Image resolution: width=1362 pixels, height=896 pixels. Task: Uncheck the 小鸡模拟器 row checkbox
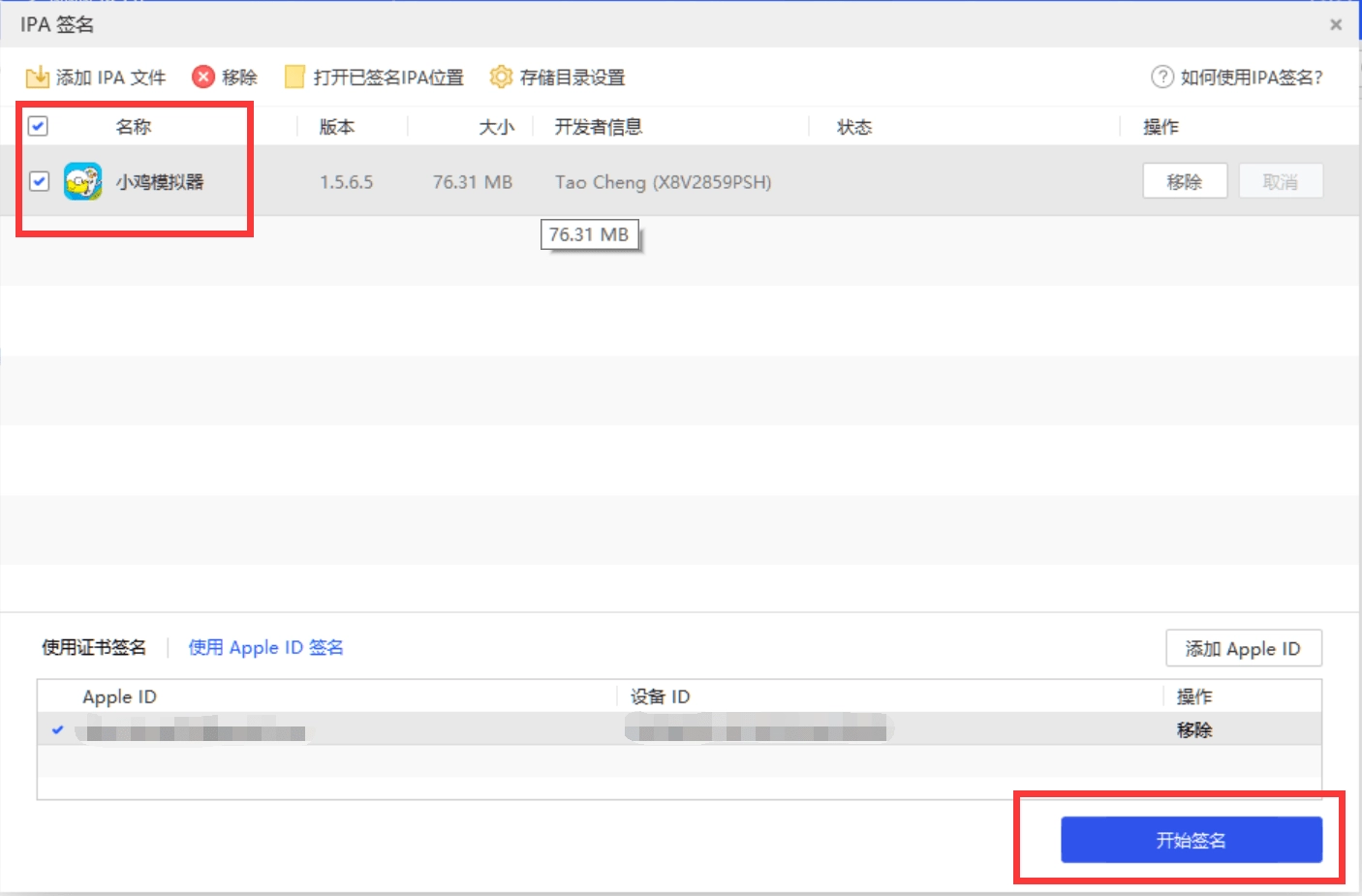pos(39,181)
